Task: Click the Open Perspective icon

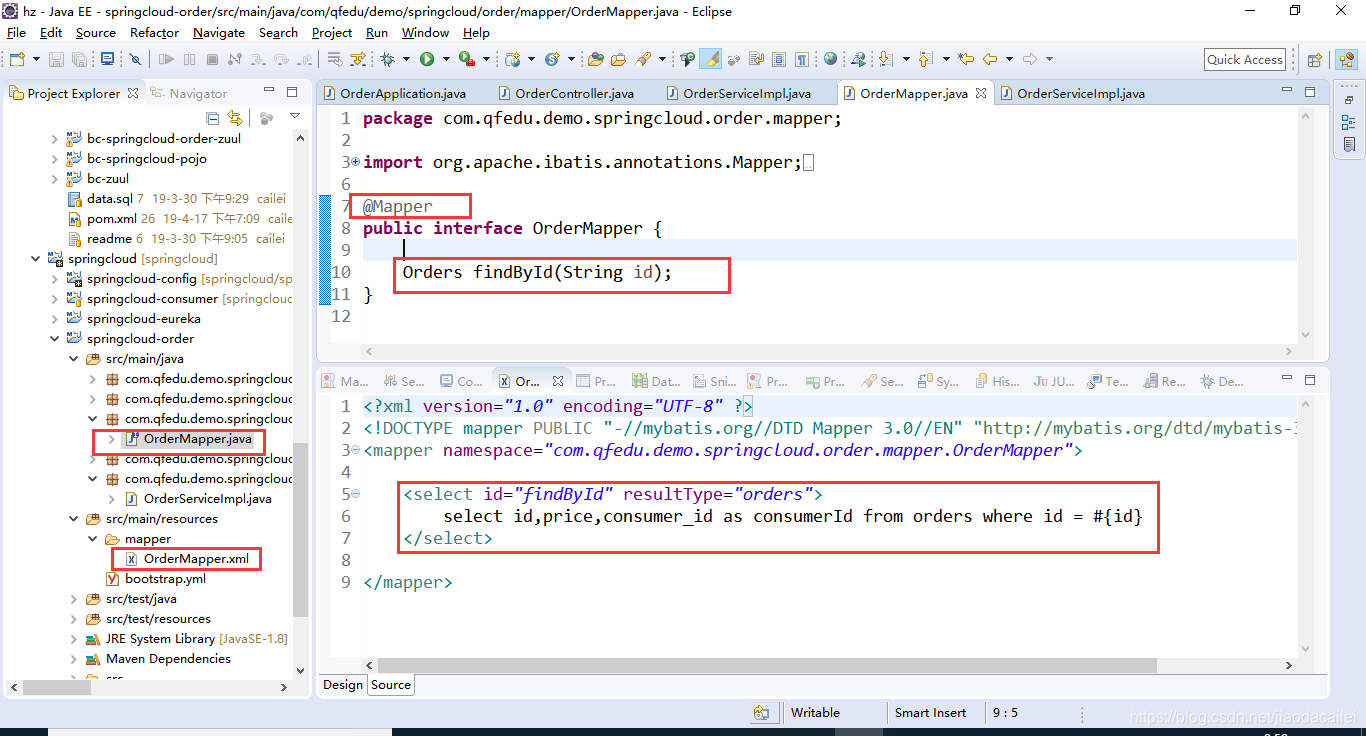Action: (x=1314, y=60)
